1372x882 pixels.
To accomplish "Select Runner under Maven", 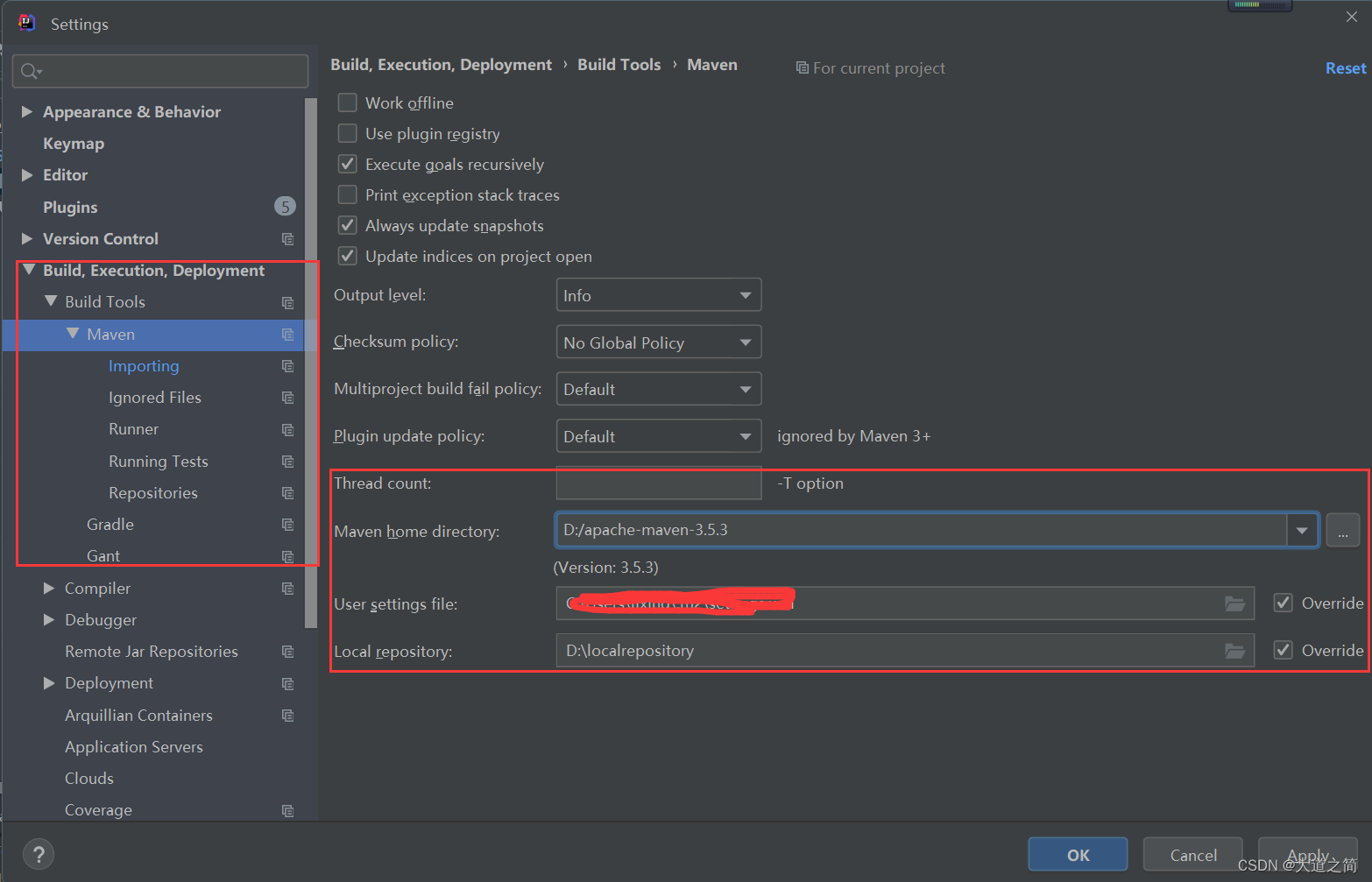I will pyautogui.click(x=133, y=429).
